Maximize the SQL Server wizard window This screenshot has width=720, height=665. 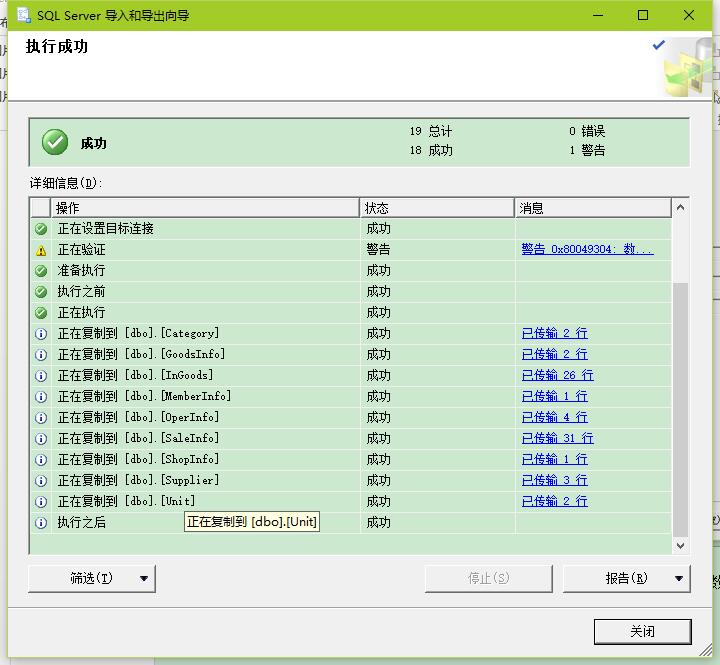[x=643, y=15]
